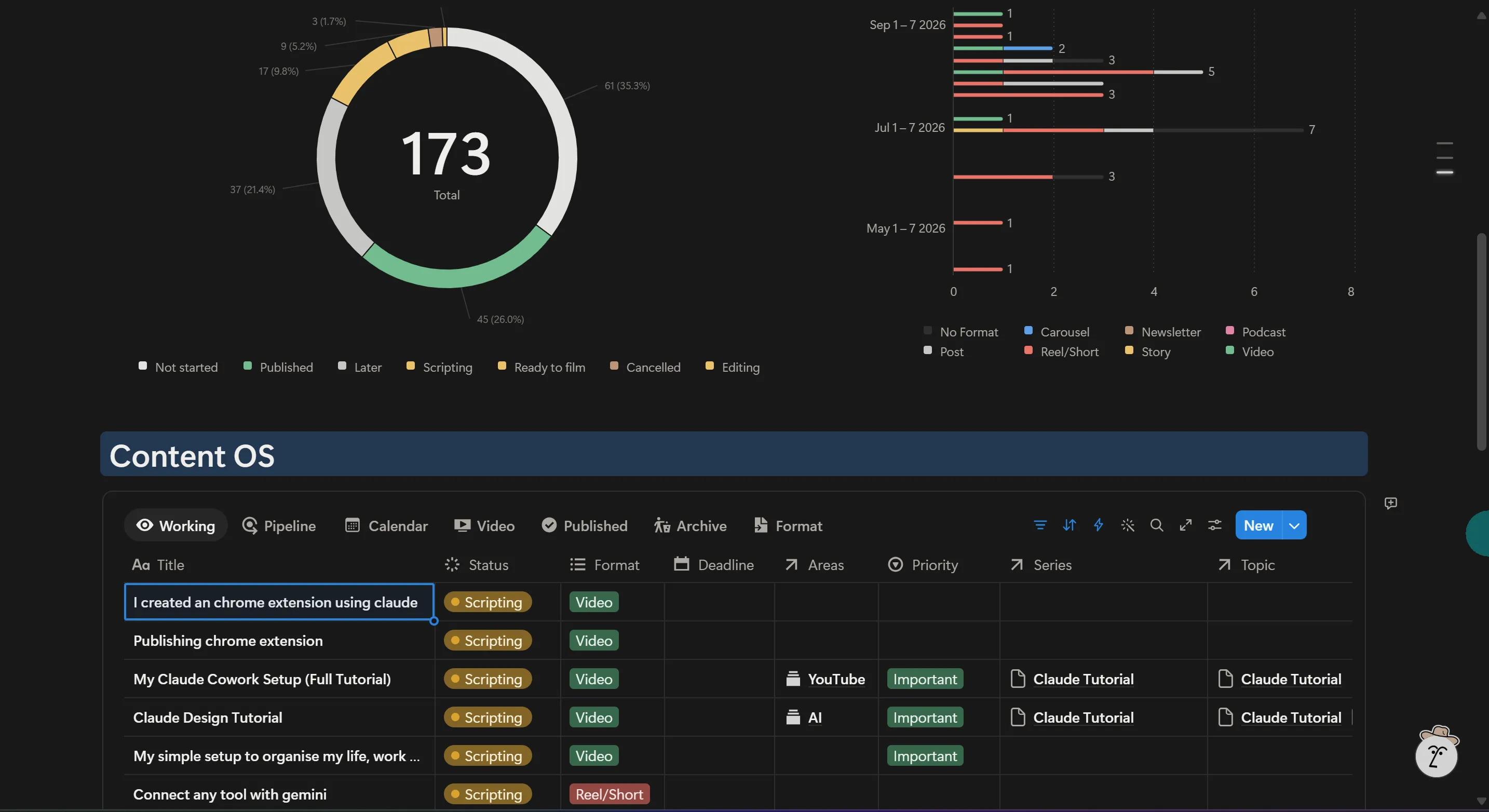Switch to the Working view tab

(x=175, y=525)
